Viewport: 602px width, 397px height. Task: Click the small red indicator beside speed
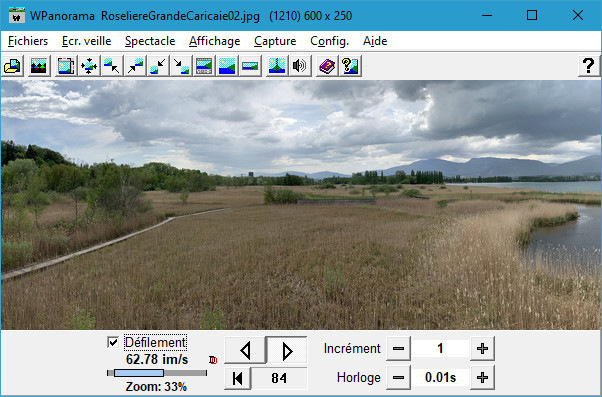213,360
